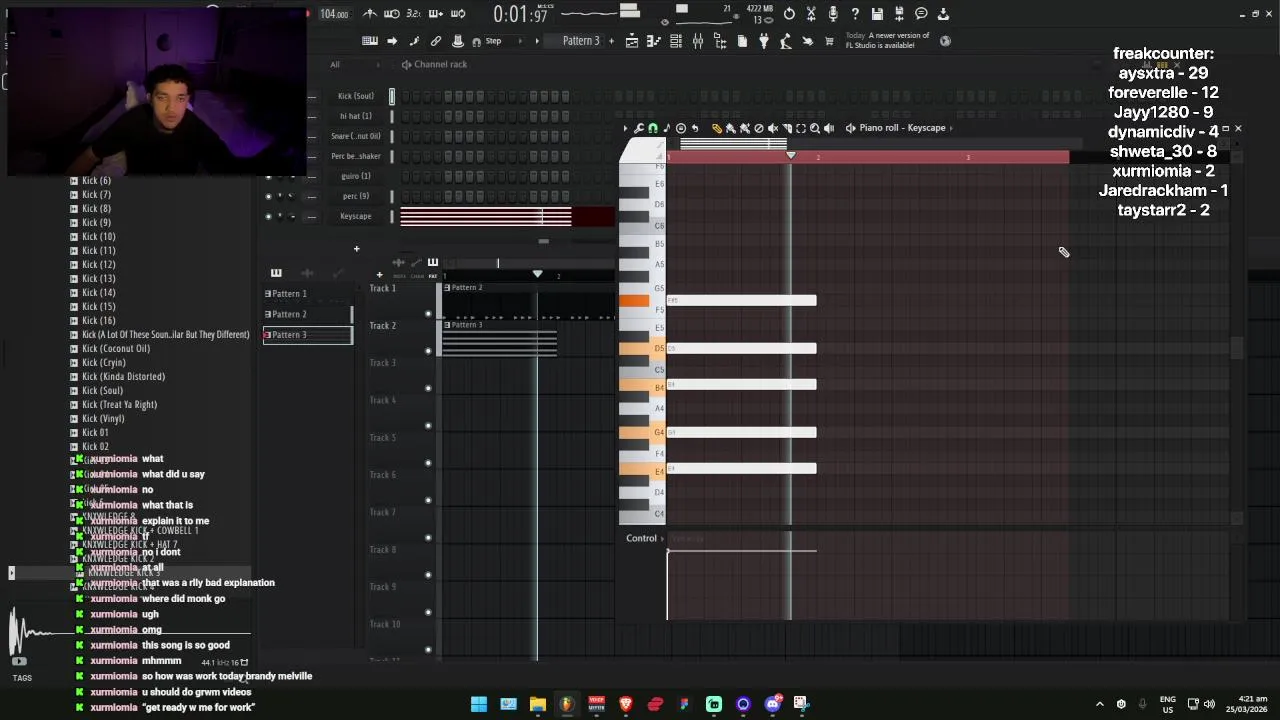Open the playlist view icon

coord(632,41)
